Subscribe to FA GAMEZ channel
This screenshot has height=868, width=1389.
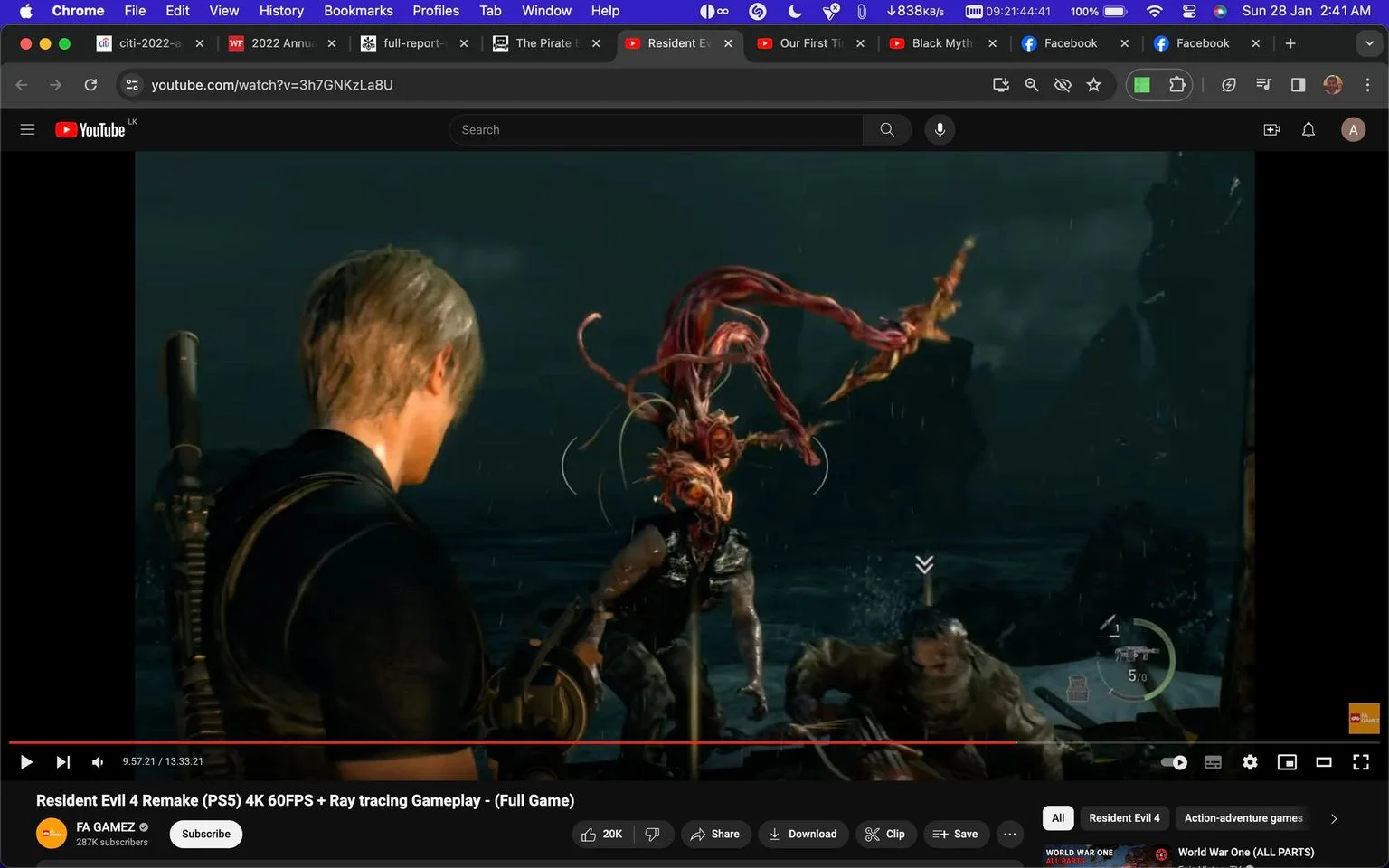point(206,834)
